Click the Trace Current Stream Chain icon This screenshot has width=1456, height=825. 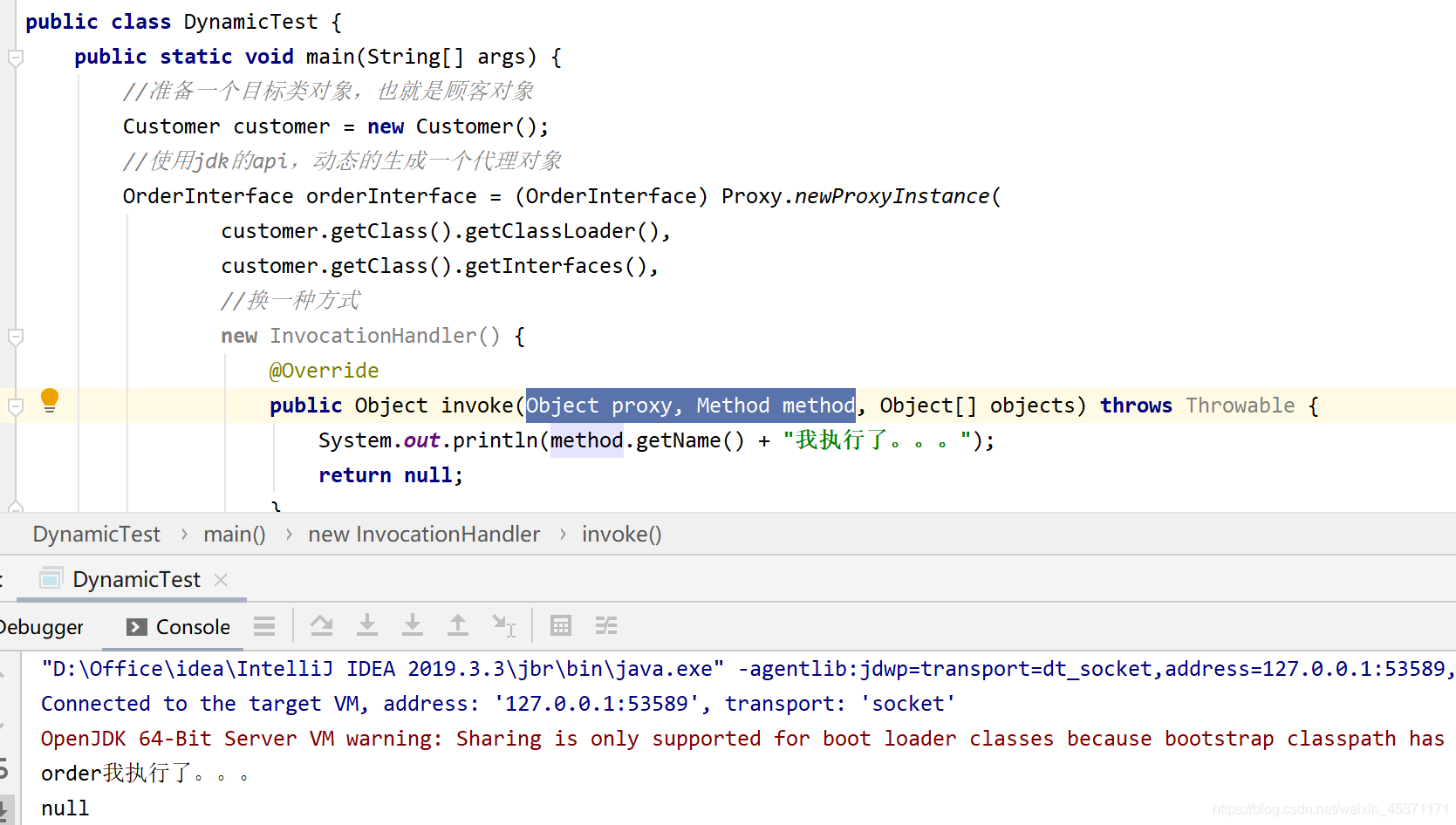606,625
